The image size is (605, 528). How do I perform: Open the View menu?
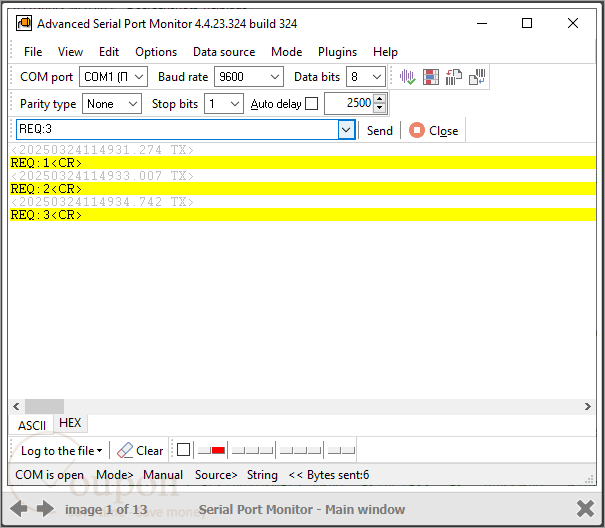pyautogui.click(x=70, y=52)
